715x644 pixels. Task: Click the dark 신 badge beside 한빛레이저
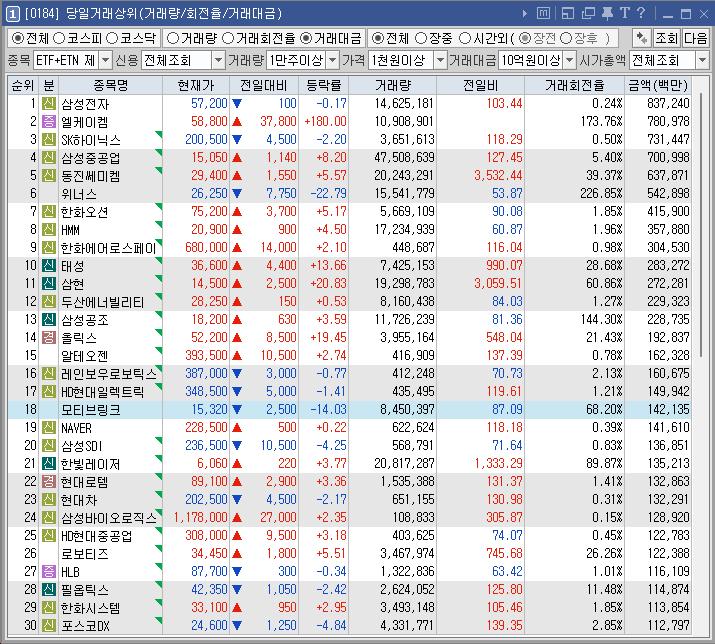coord(49,463)
